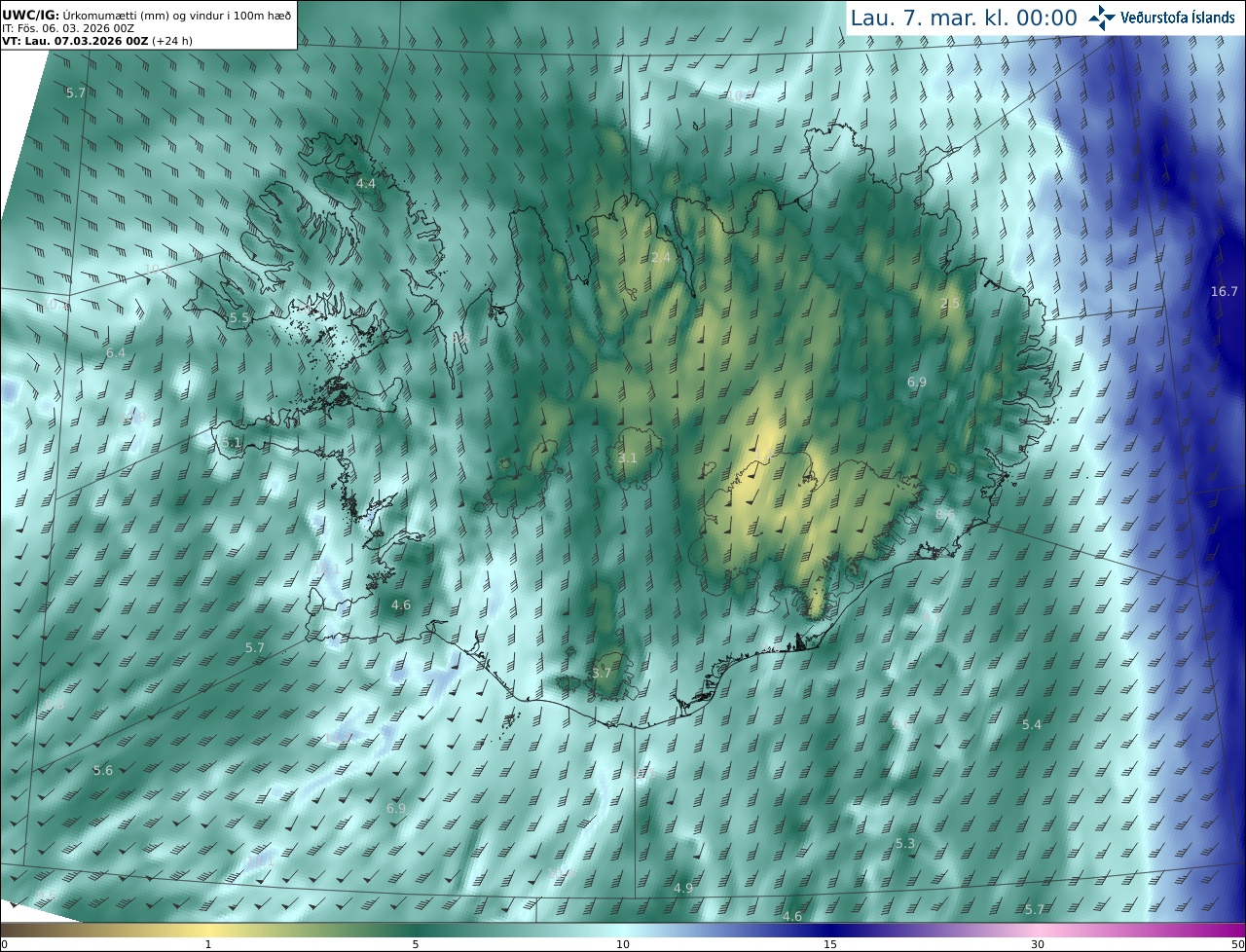Click the color bar tick label '30'
Screen dimensions: 1246x952
click(x=1038, y=944)
